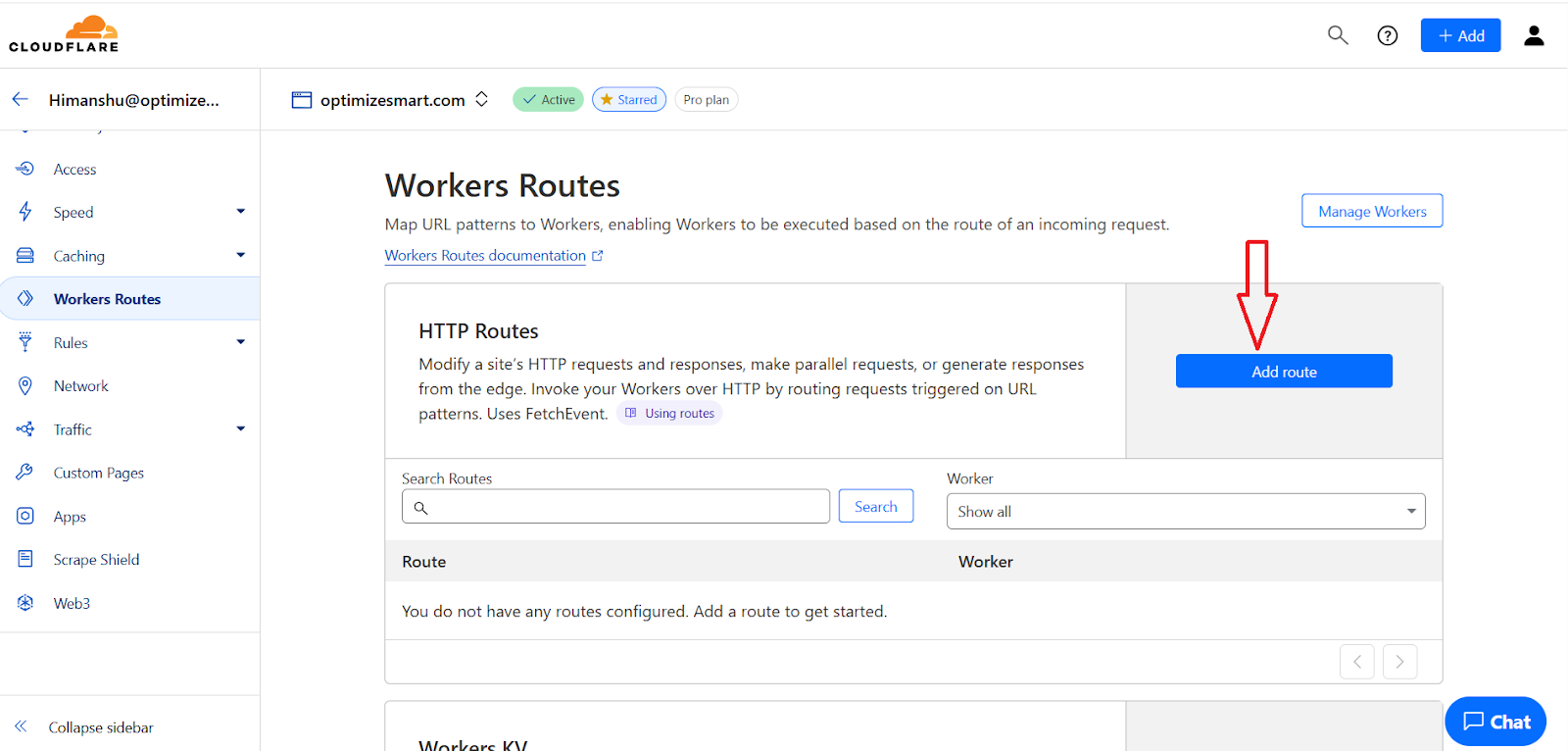Click the back arrow beside account name

pos(21,99)
